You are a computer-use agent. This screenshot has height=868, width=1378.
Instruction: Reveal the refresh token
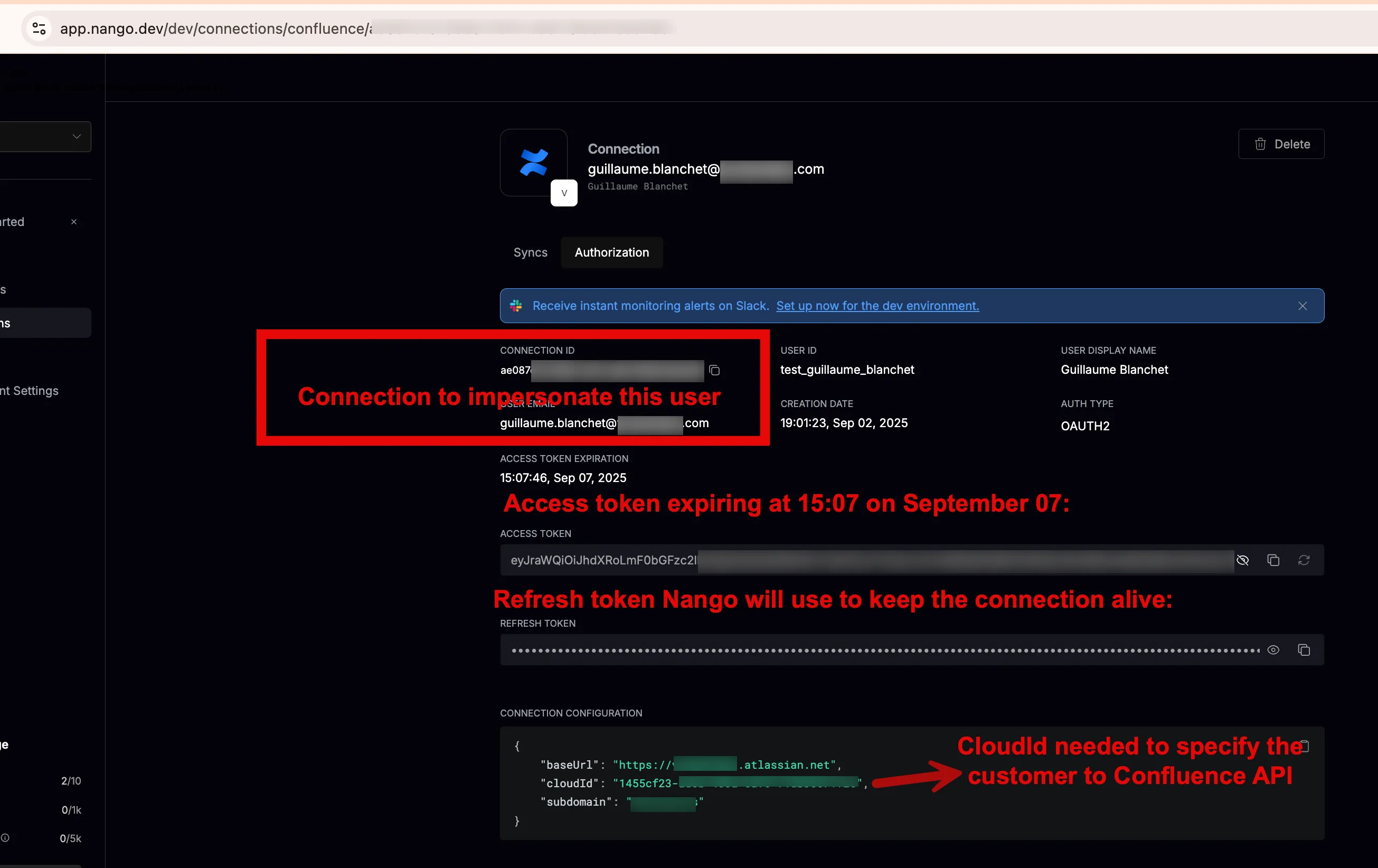(1273, 650)
